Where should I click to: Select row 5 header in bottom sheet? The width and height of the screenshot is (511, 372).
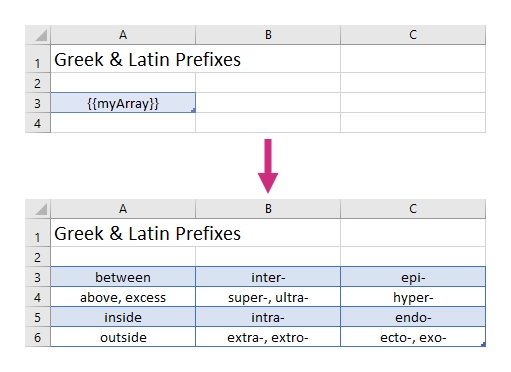38,317
